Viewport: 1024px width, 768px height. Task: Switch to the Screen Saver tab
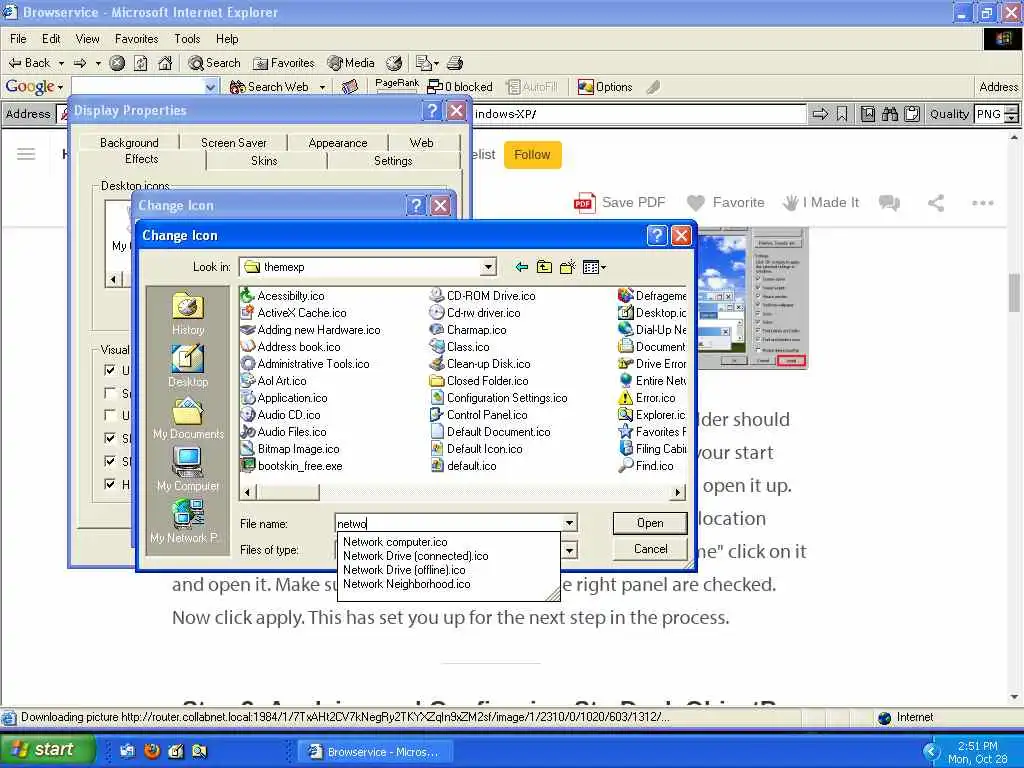234,142
